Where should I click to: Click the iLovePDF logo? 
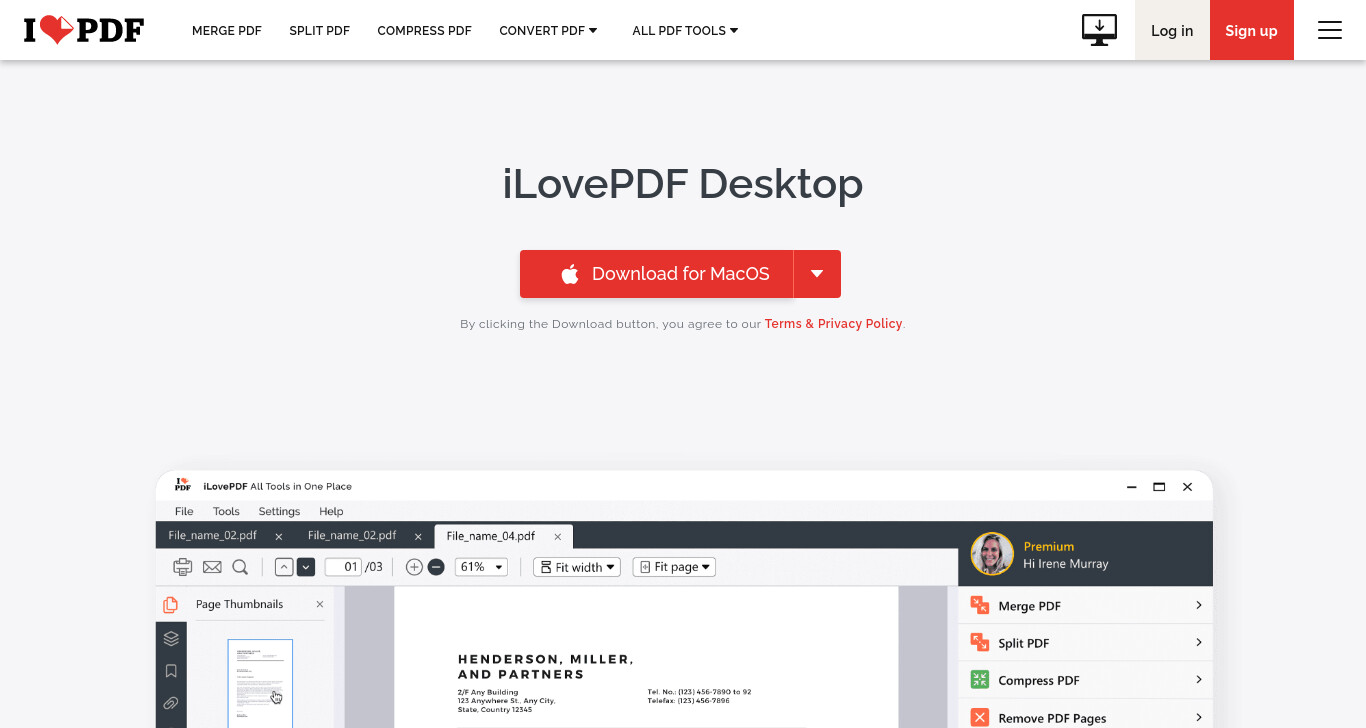click(84, 30)
